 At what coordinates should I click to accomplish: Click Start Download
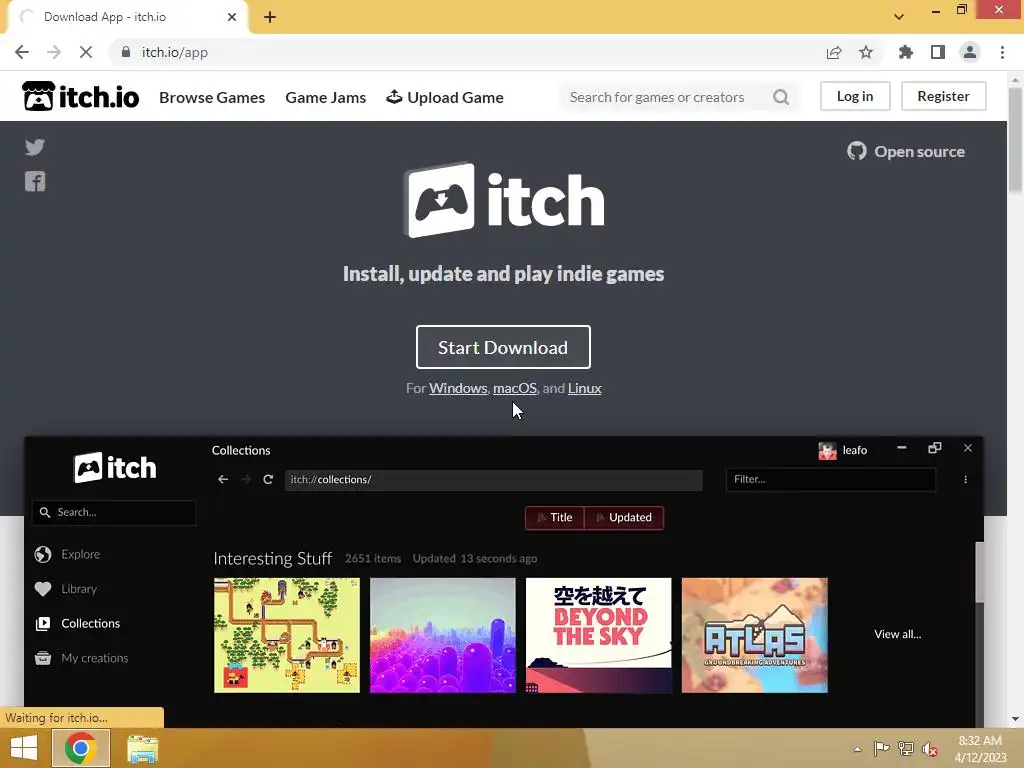pos(503,347)
